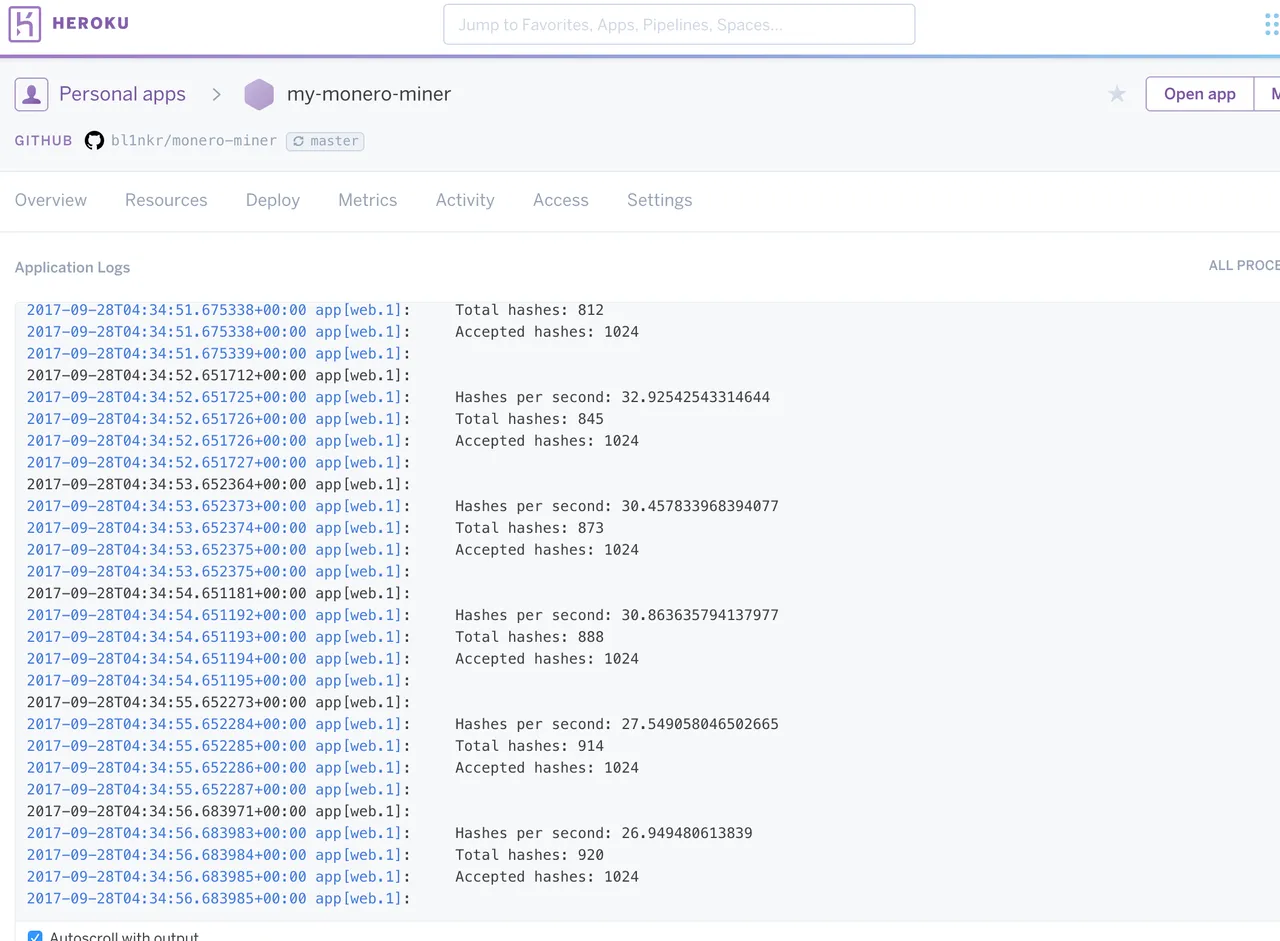This screenshot has width=1280, height=941.
Task: Click 'Hashes per second: 26.949480613839'
Action: [x=604, y=833]
